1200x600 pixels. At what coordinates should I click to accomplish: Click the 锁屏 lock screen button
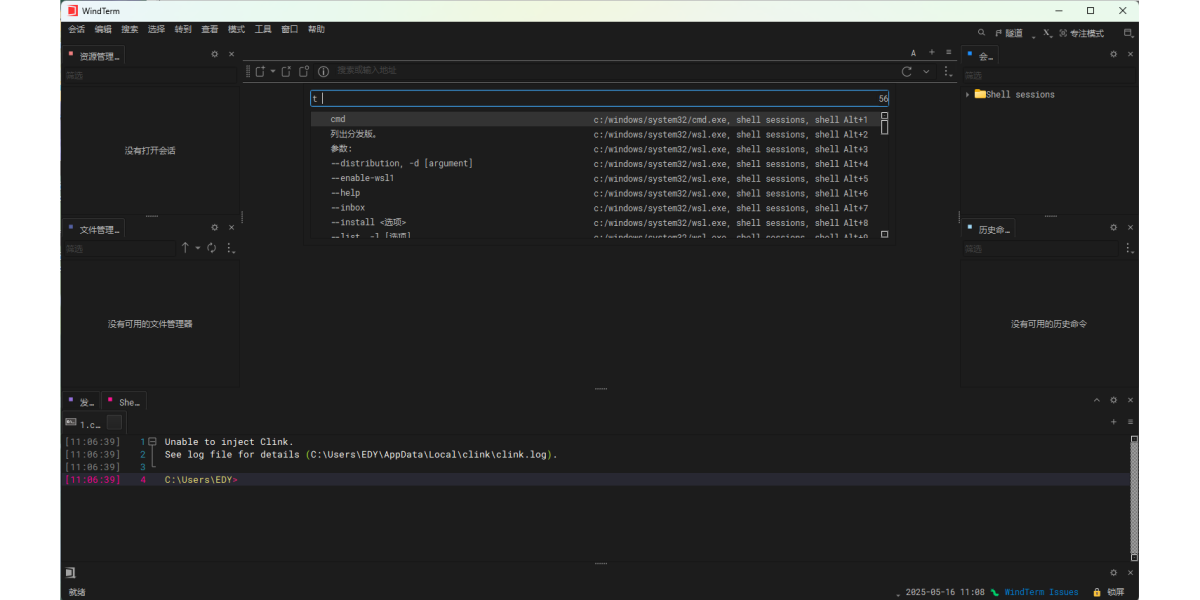click(1108, 592)
